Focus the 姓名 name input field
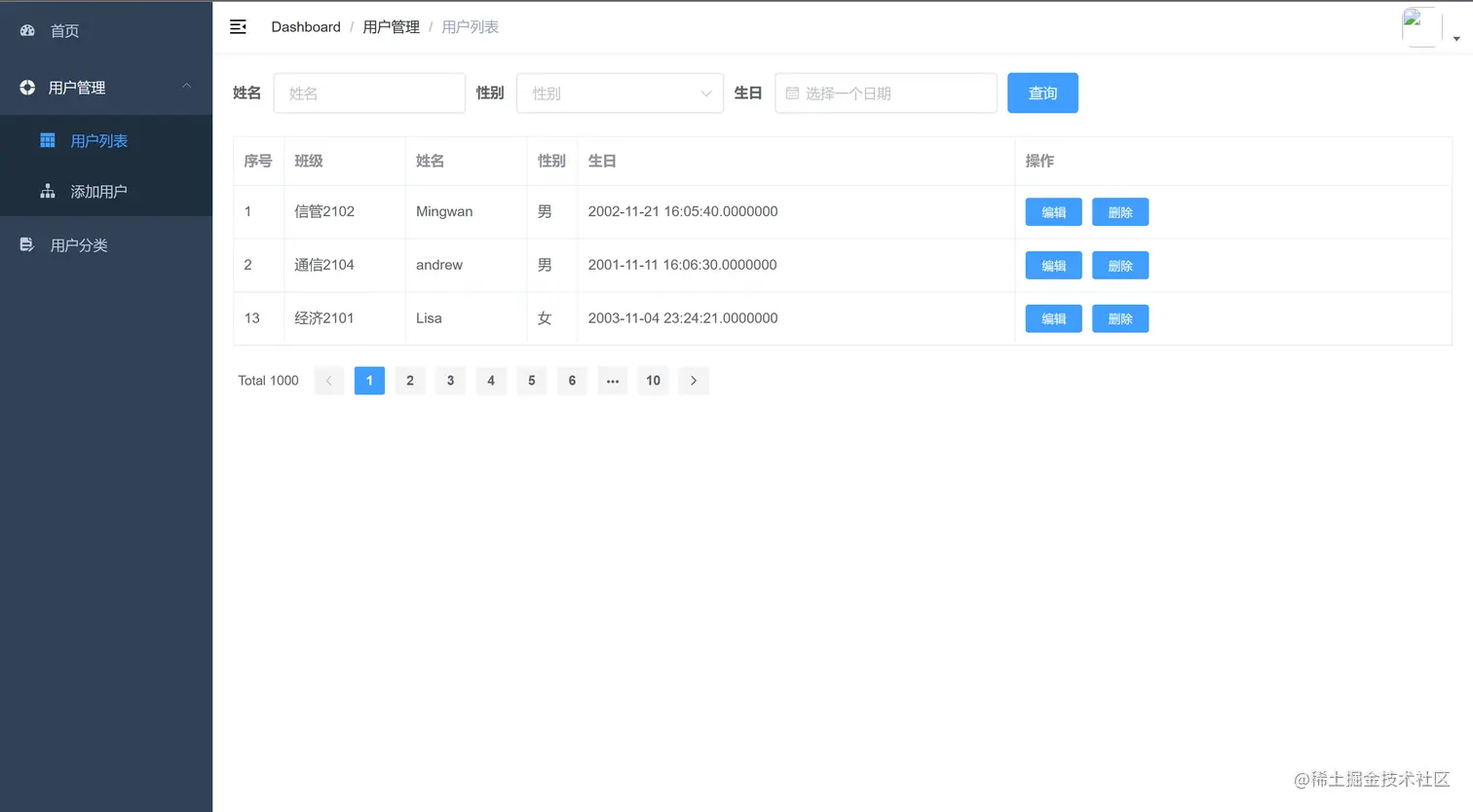1473x812 pixels. (x=369, y=93)
